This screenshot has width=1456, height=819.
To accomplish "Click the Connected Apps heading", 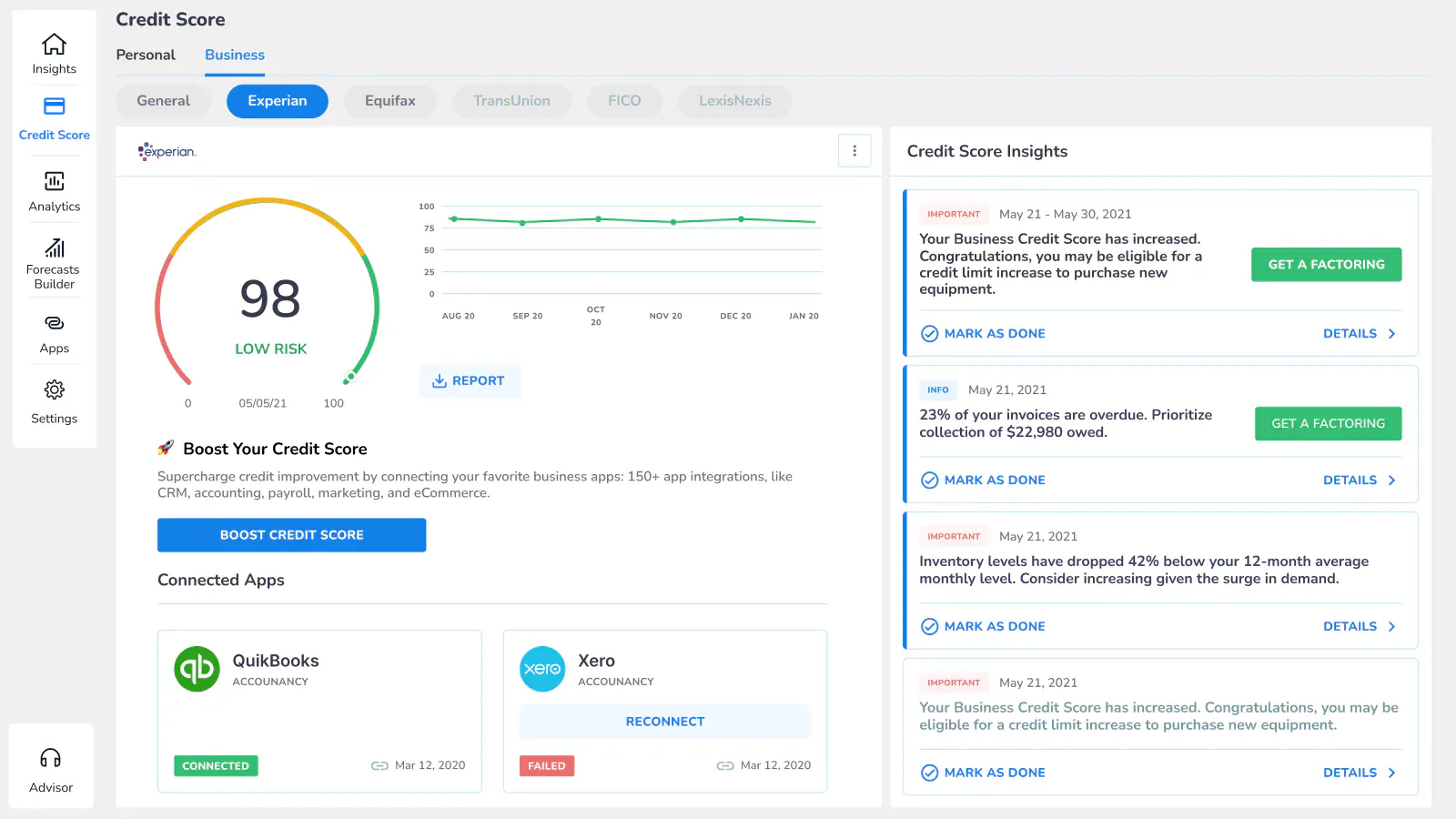I will pos(221,581).
